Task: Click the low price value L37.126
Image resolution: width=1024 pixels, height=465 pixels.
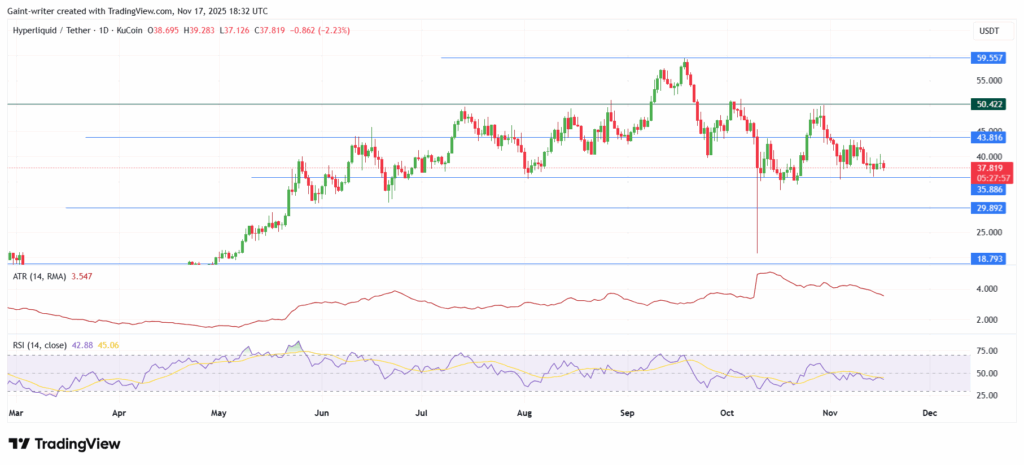Action: click(236, 31)
